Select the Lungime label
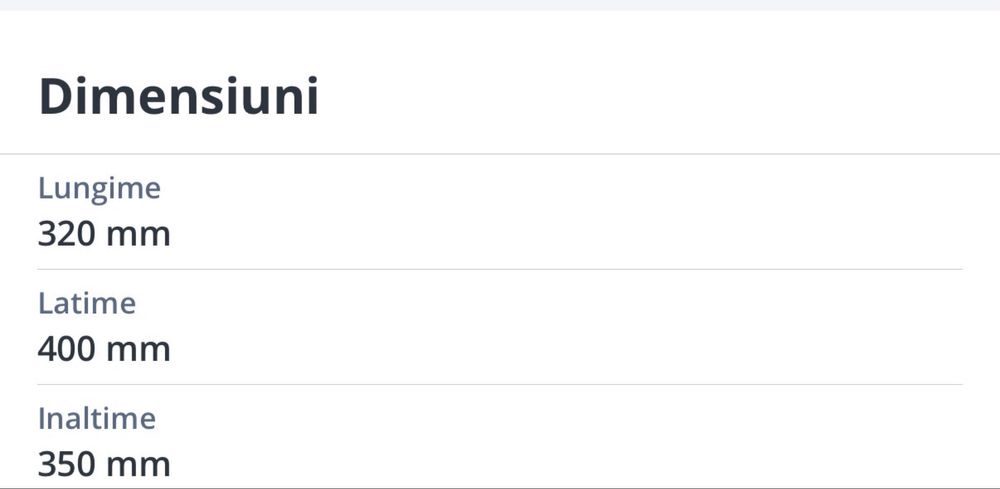 pyautogui.click(x=99, y=188)
